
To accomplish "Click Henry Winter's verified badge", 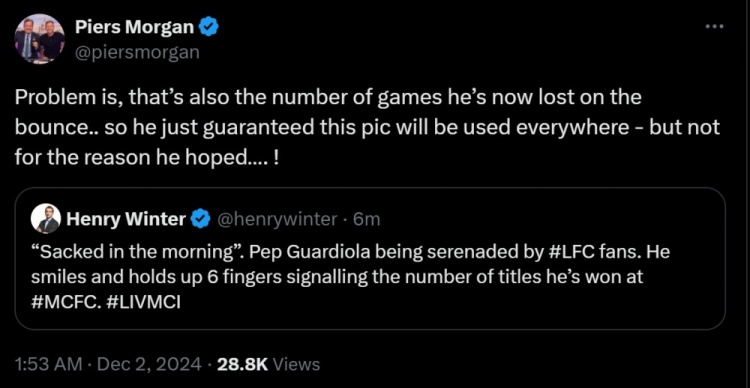I will (x=200, y=219).
